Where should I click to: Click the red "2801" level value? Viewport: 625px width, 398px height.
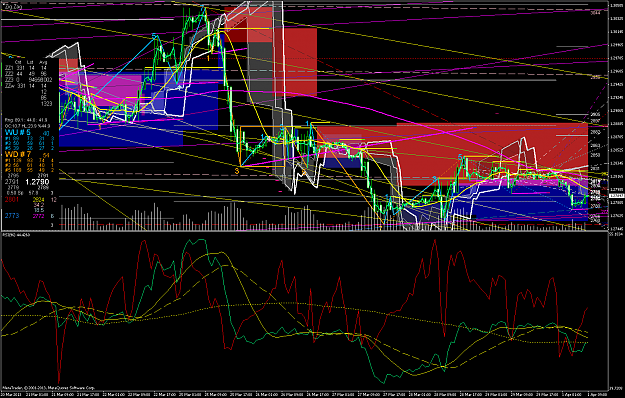coord(12,199)
